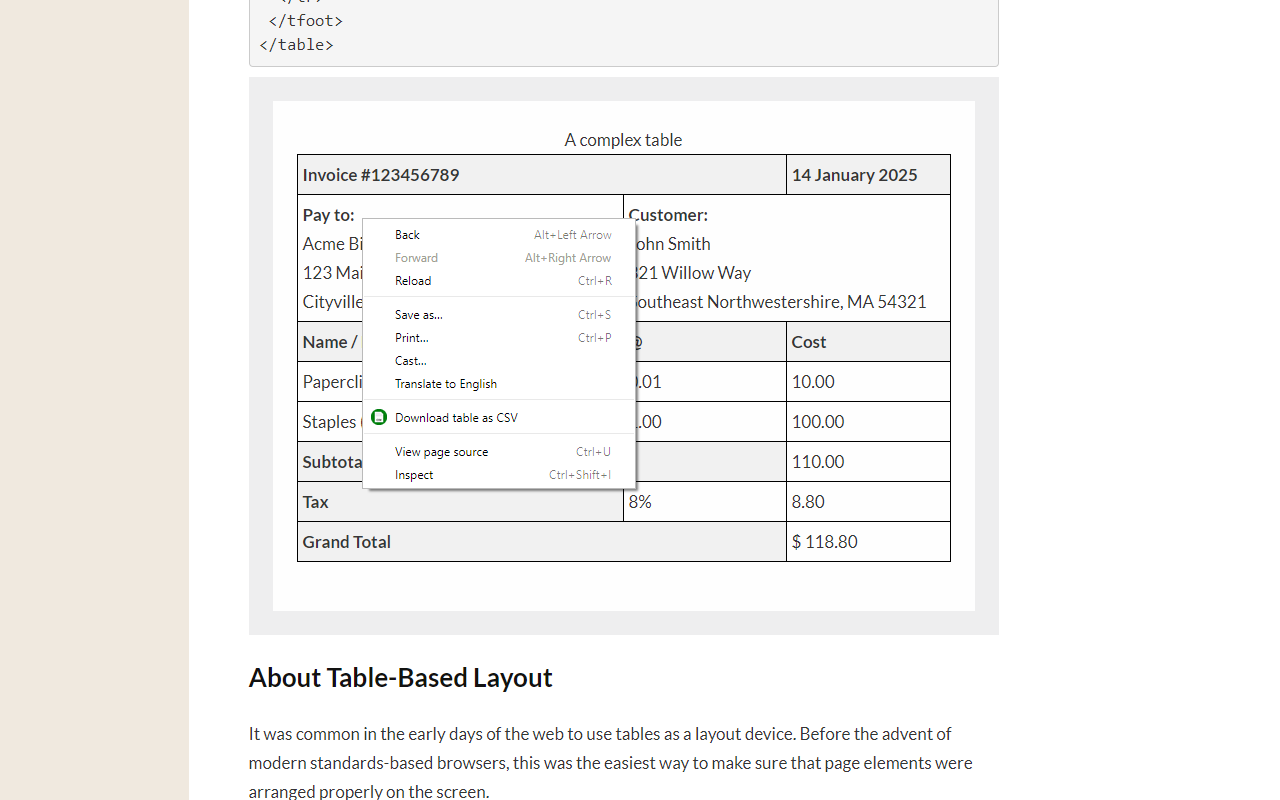Click the "Customer:" cell of the invoice
Image resolution: width=1280 pixels, height=800 pixels.
[668, 214]
